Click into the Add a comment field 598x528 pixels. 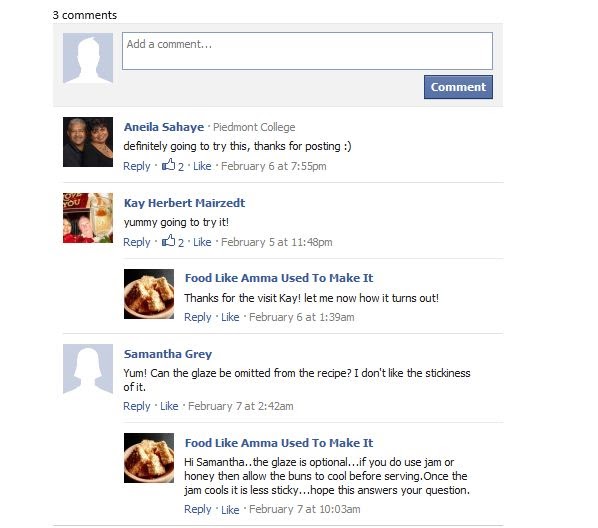[x=307, y=51]
